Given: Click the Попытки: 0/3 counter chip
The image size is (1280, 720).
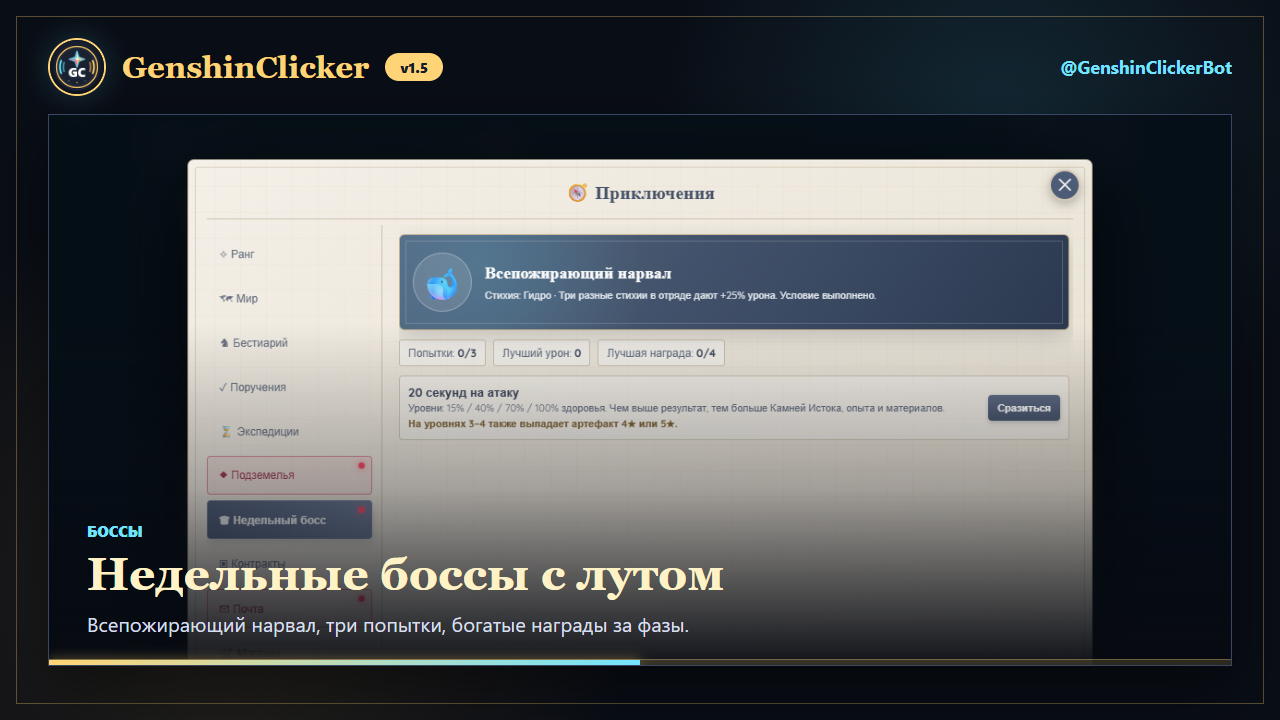Looking at the screenshot, I should 443,353.
